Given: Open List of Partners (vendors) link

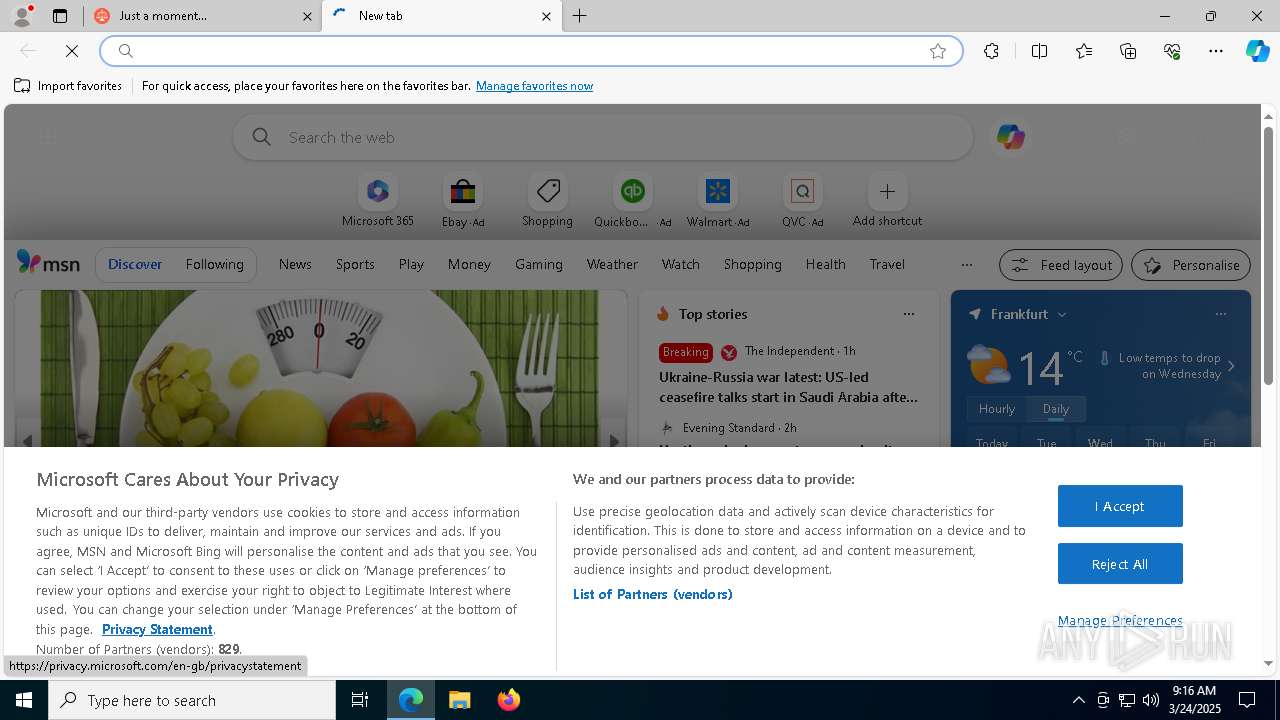Looking at the screenshot, I should [652, 594].
